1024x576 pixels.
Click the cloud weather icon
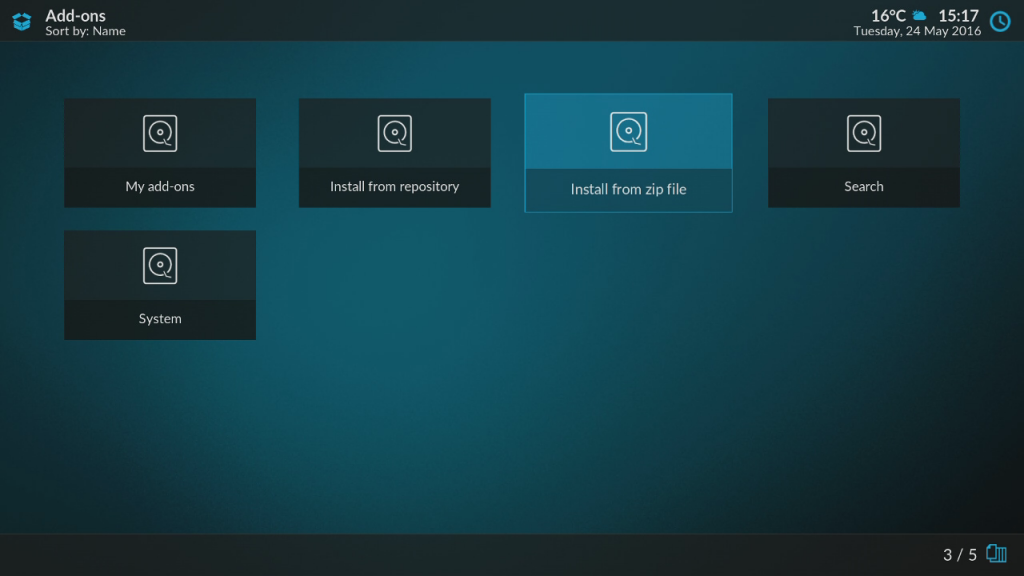click(920, 15)
